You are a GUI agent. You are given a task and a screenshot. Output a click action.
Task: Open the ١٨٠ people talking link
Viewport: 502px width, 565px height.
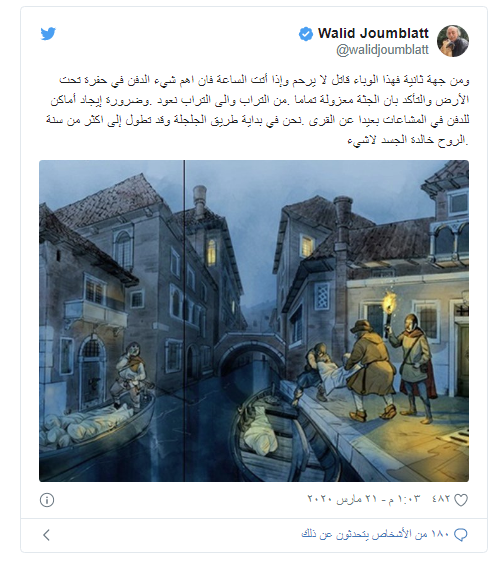pyautogui.click(x=375, y=534)
